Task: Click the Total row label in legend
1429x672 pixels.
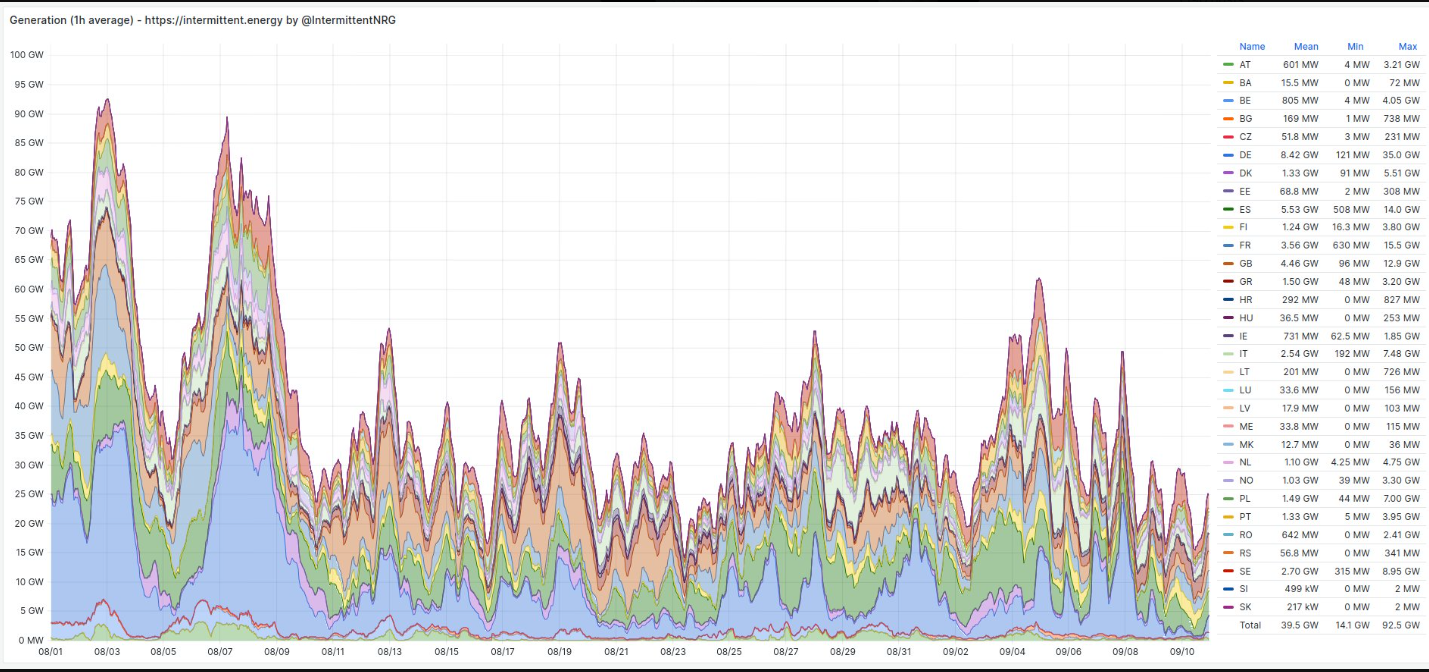Action: pyautogui.click(x=1250, y=625)
